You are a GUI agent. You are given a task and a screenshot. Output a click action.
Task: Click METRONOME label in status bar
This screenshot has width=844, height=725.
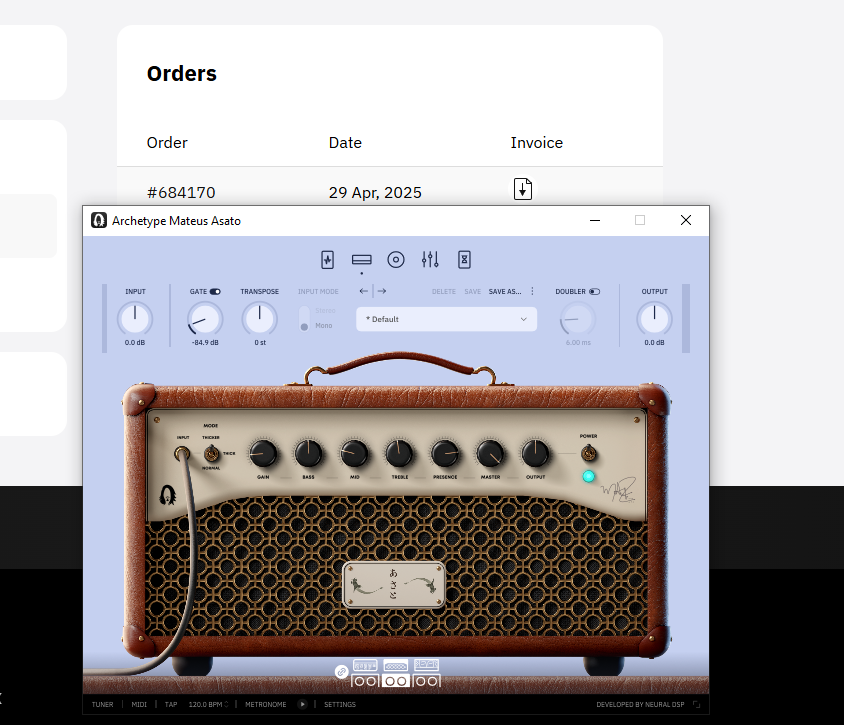point(265,705)
